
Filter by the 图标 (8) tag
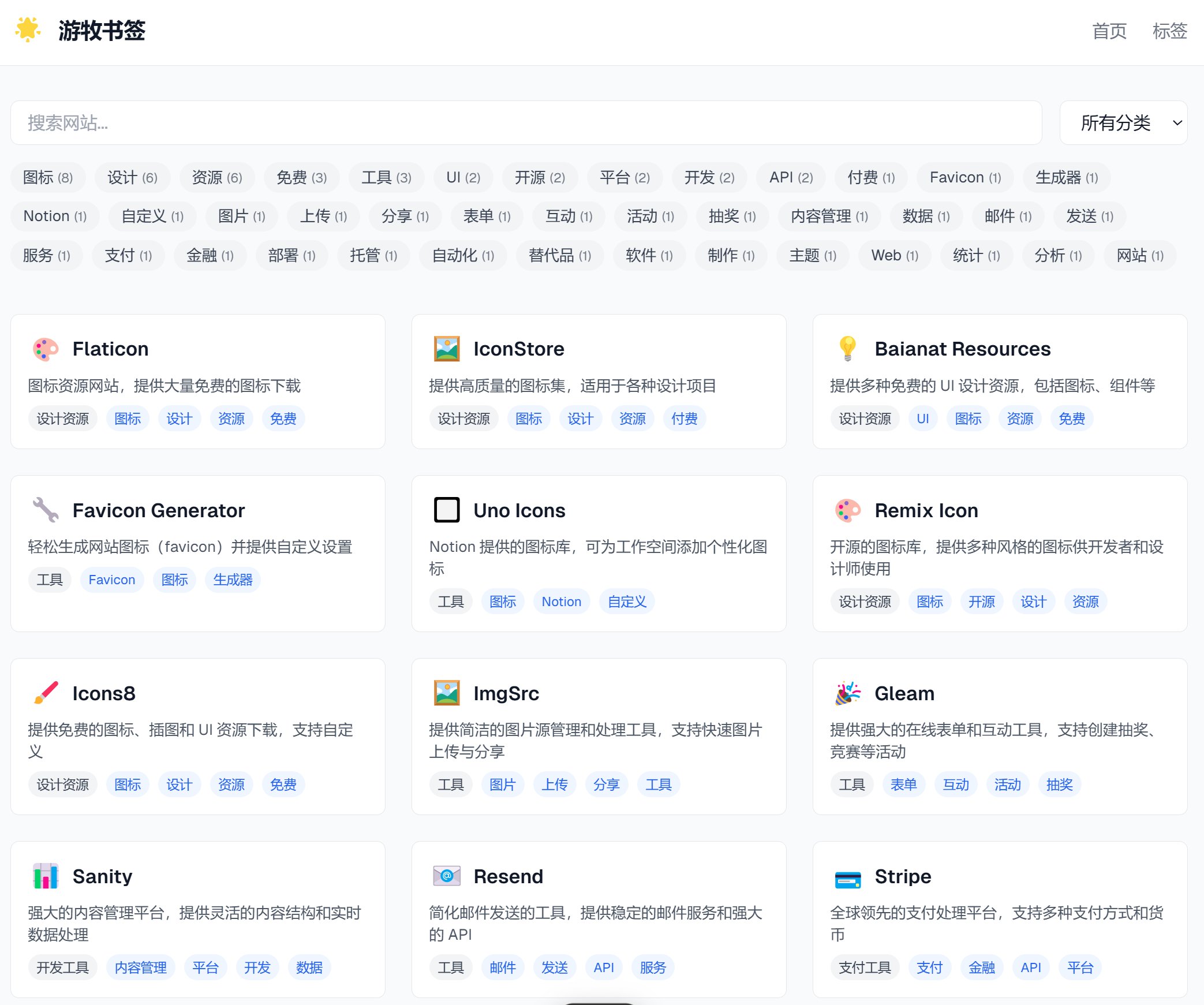pyautogui.click(x=48, y=177)
